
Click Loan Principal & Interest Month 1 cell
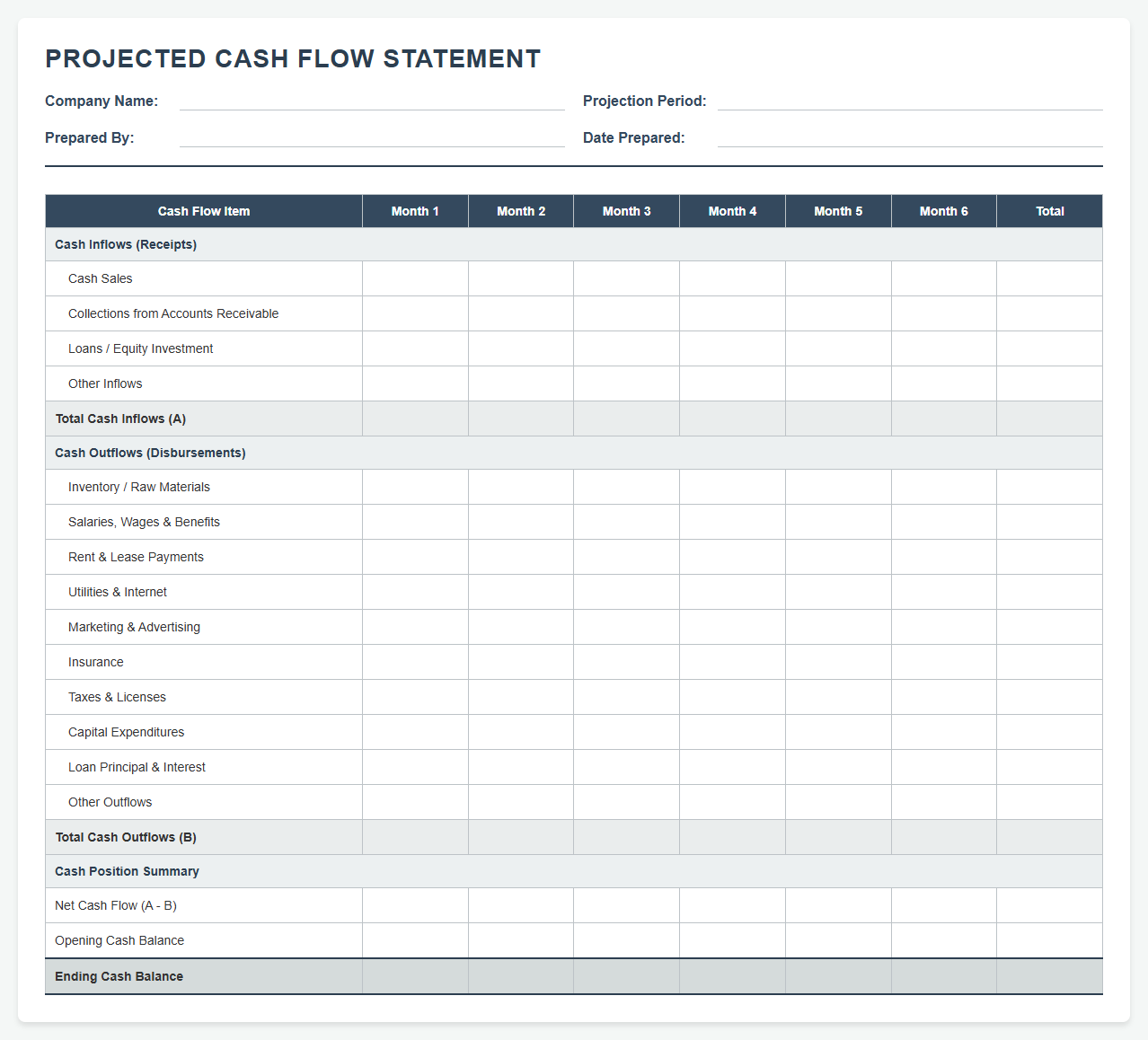click(415, 767)
